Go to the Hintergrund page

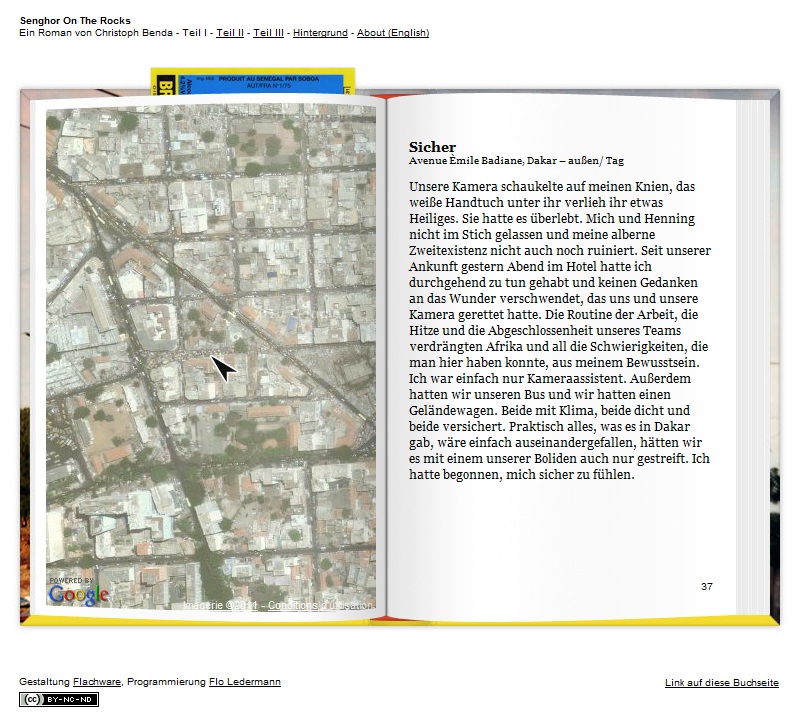point(320,33)
